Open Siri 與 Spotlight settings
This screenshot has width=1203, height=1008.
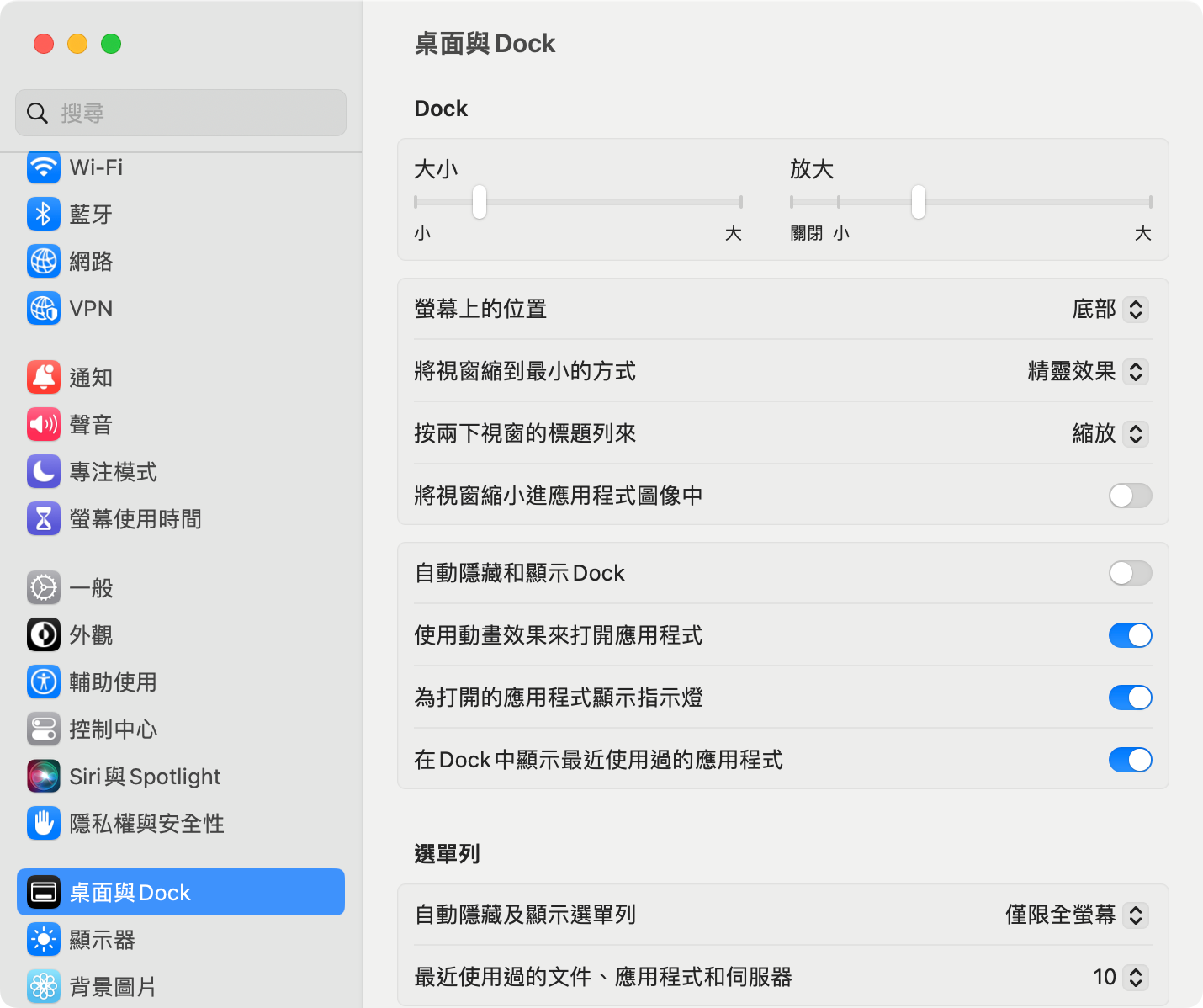(x=144, y=777)
